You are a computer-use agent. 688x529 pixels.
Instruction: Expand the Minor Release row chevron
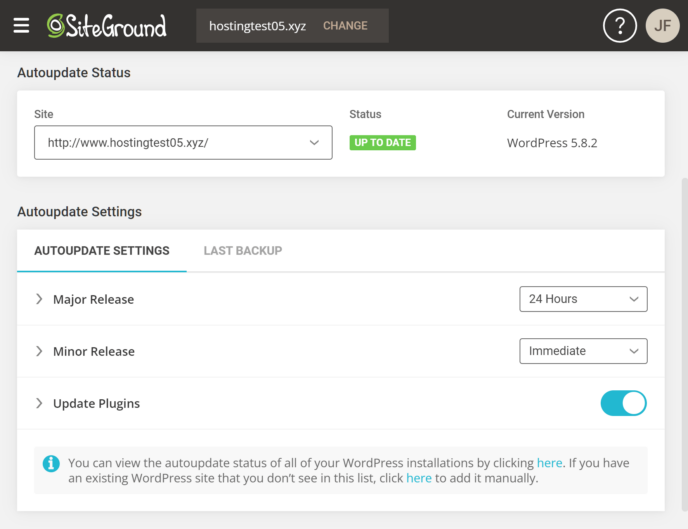click(39, 351)
